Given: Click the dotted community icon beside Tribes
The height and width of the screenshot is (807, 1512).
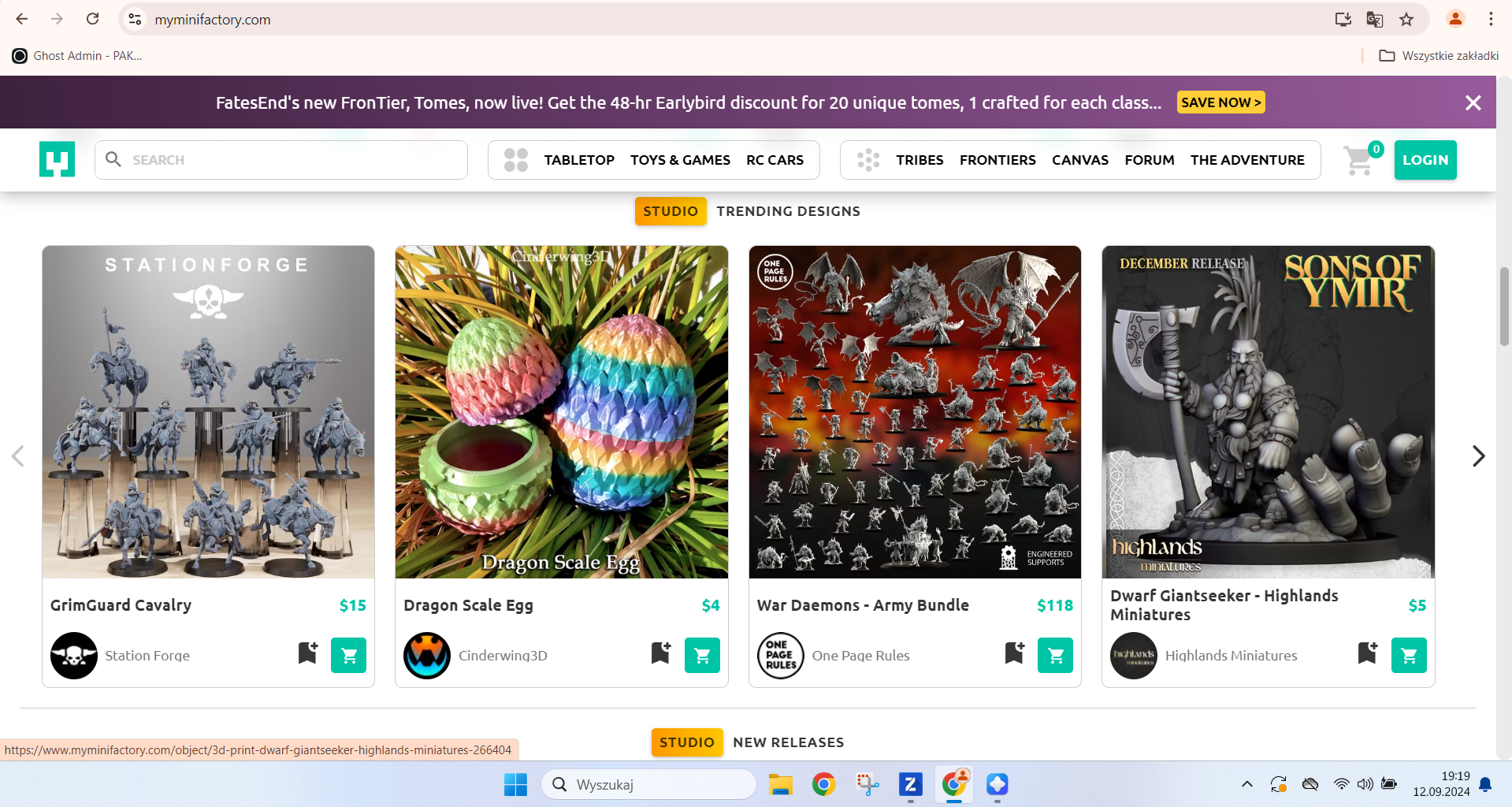Looking at the screenshot, I should pos(868,160).
